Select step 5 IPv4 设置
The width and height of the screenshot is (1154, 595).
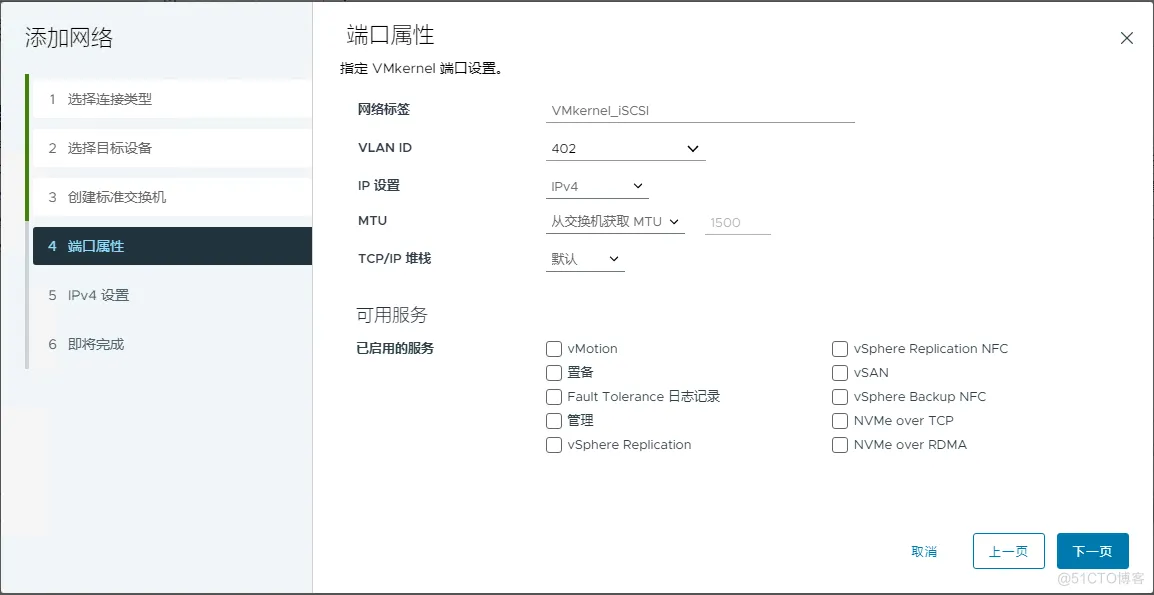click(x=172, y=295)
